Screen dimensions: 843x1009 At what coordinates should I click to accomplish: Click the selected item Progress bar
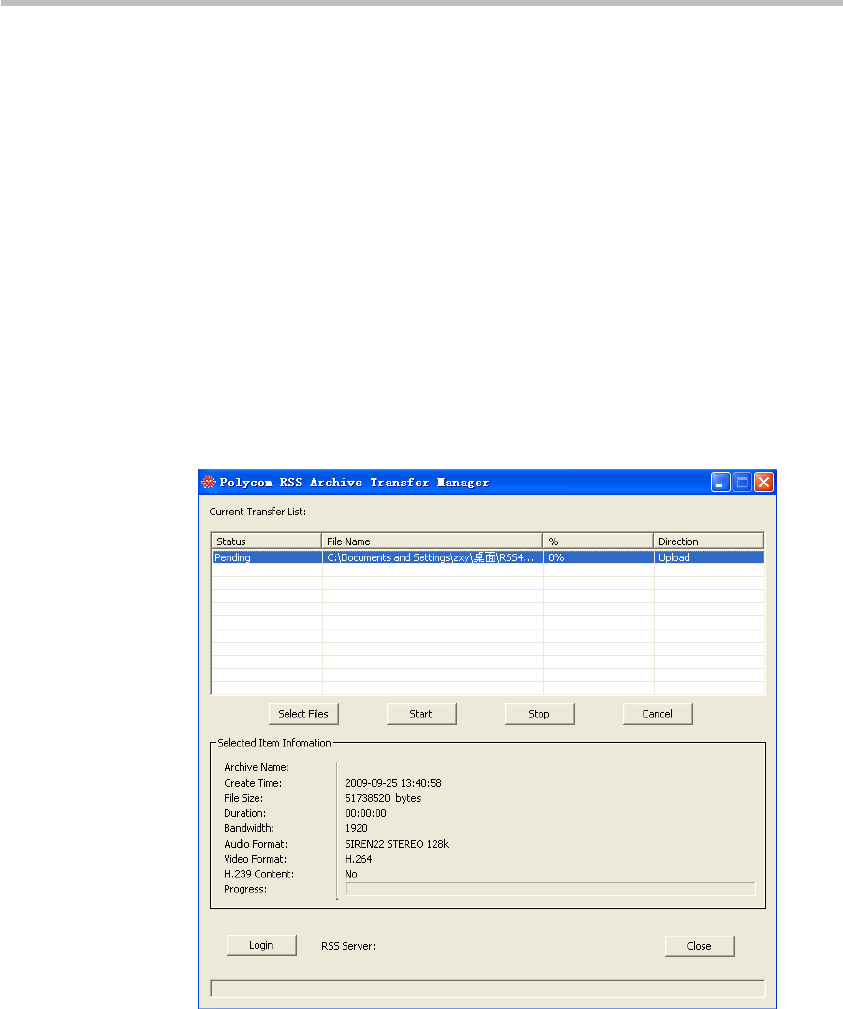(x=550, y=889)
